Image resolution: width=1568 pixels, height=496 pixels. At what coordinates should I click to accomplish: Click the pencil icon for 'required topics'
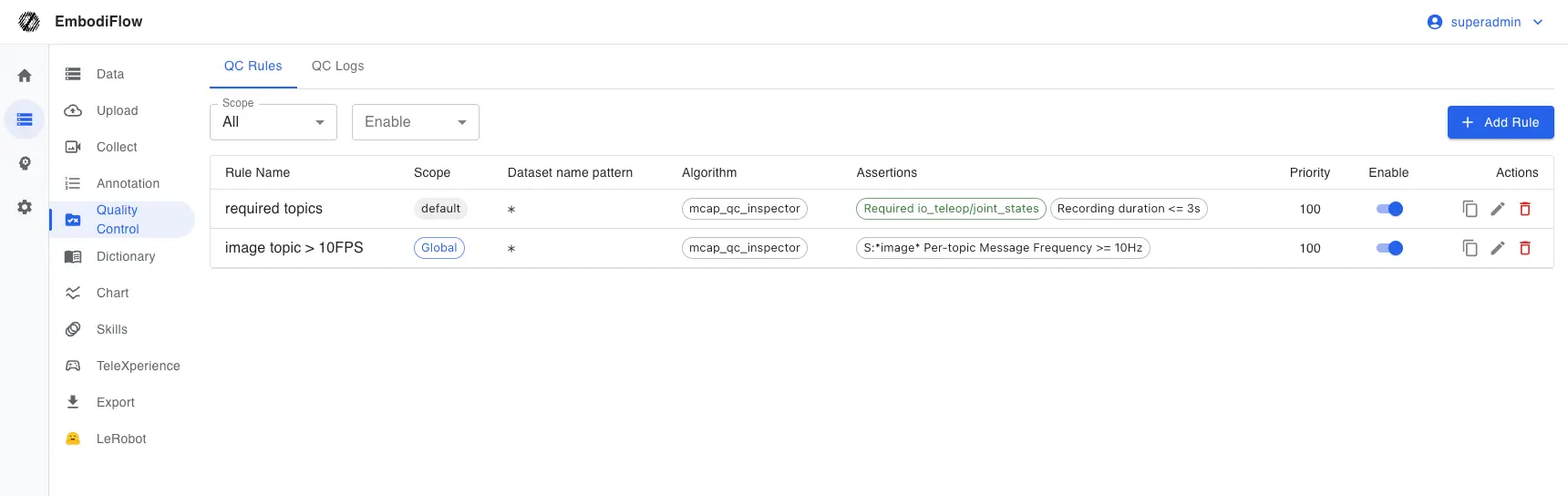coord(1497,209)
